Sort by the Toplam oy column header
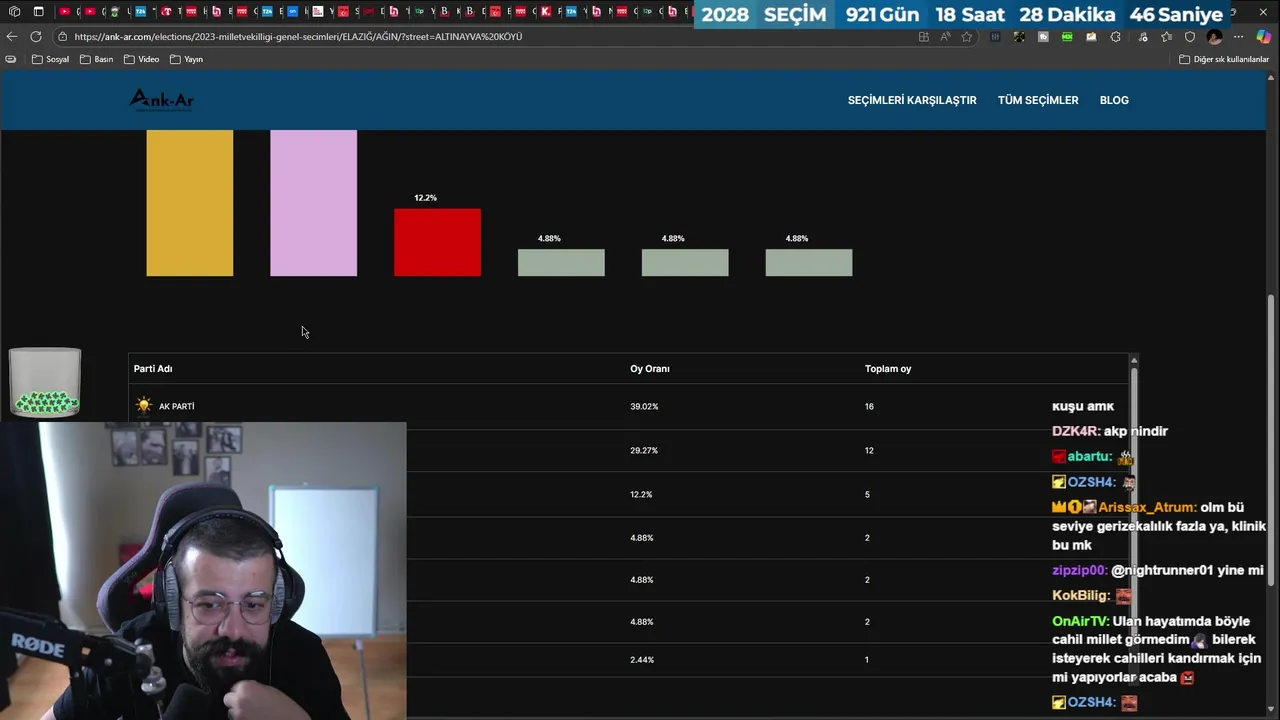The width and height of the screenshot is (1280, 720). pyautogui.click(x=888, y=369)
